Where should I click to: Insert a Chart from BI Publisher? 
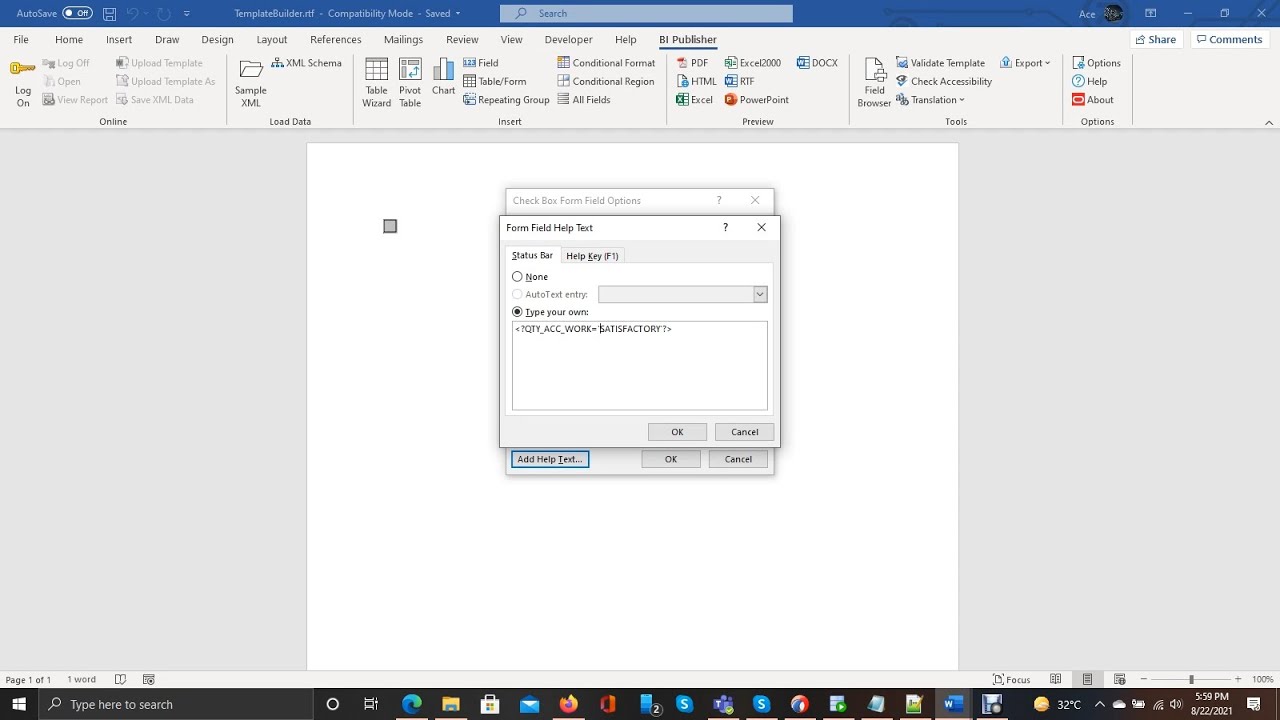(x=443, y=77)
